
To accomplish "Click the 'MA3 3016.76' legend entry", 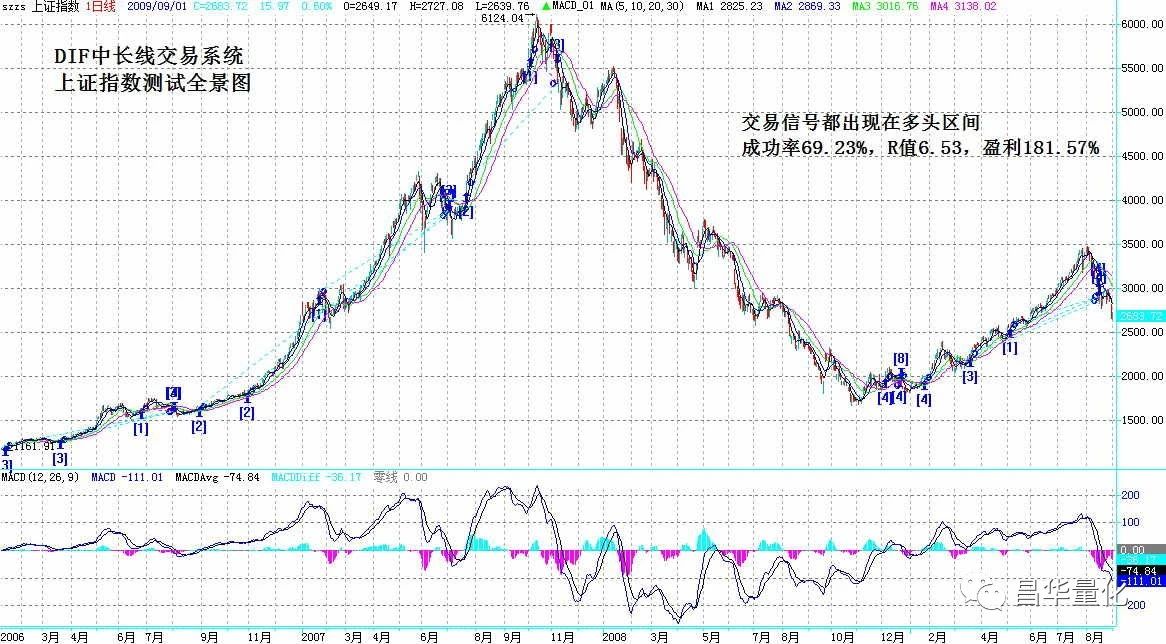I will (886, 6).
